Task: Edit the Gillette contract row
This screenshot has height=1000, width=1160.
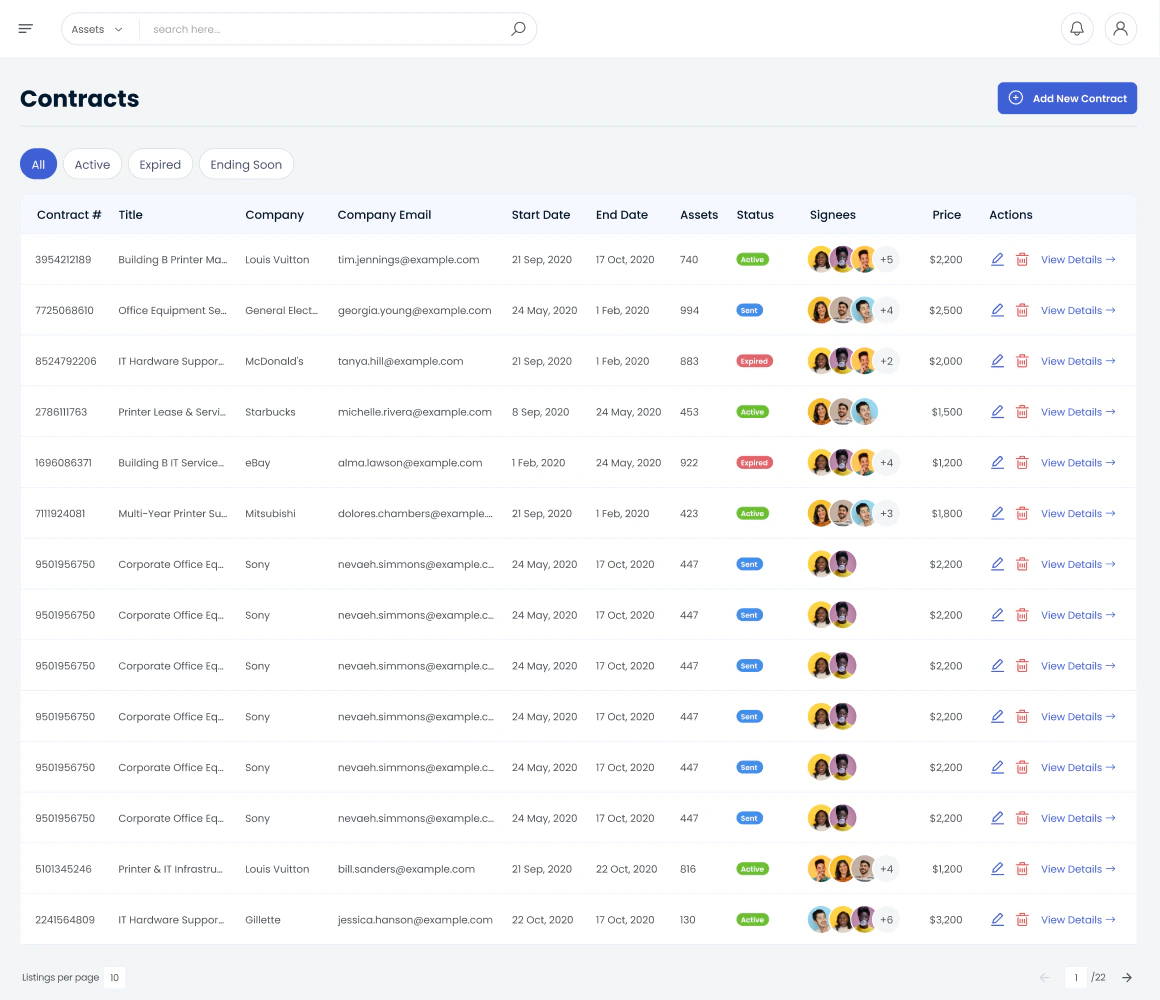Action: click(x=997, y=920)
